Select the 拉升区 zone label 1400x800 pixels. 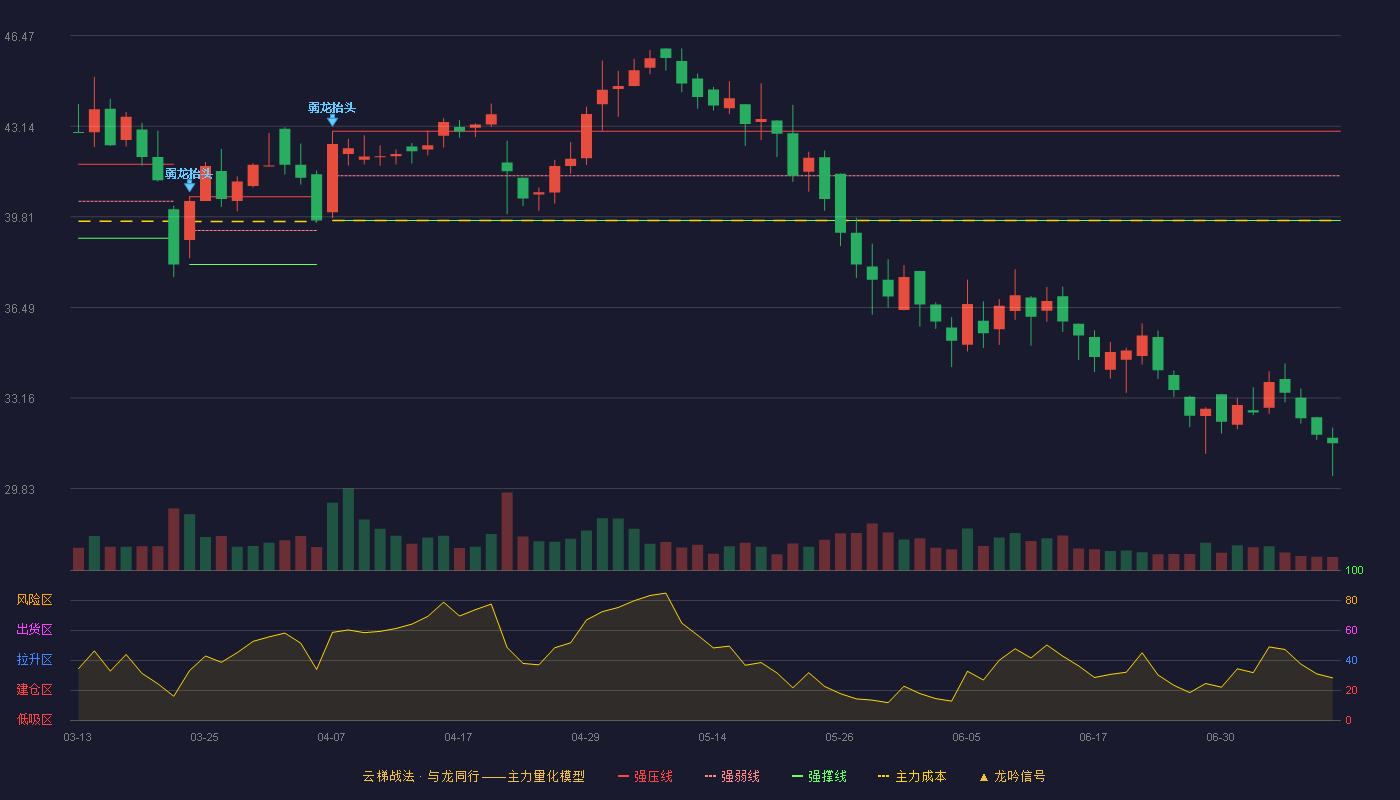pos(34,660)
